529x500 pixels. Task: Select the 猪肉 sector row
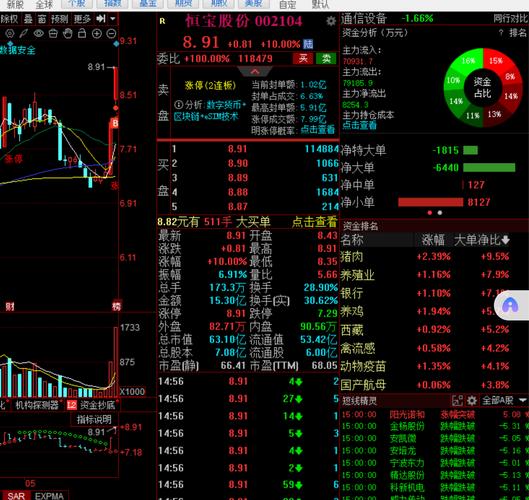434,256
